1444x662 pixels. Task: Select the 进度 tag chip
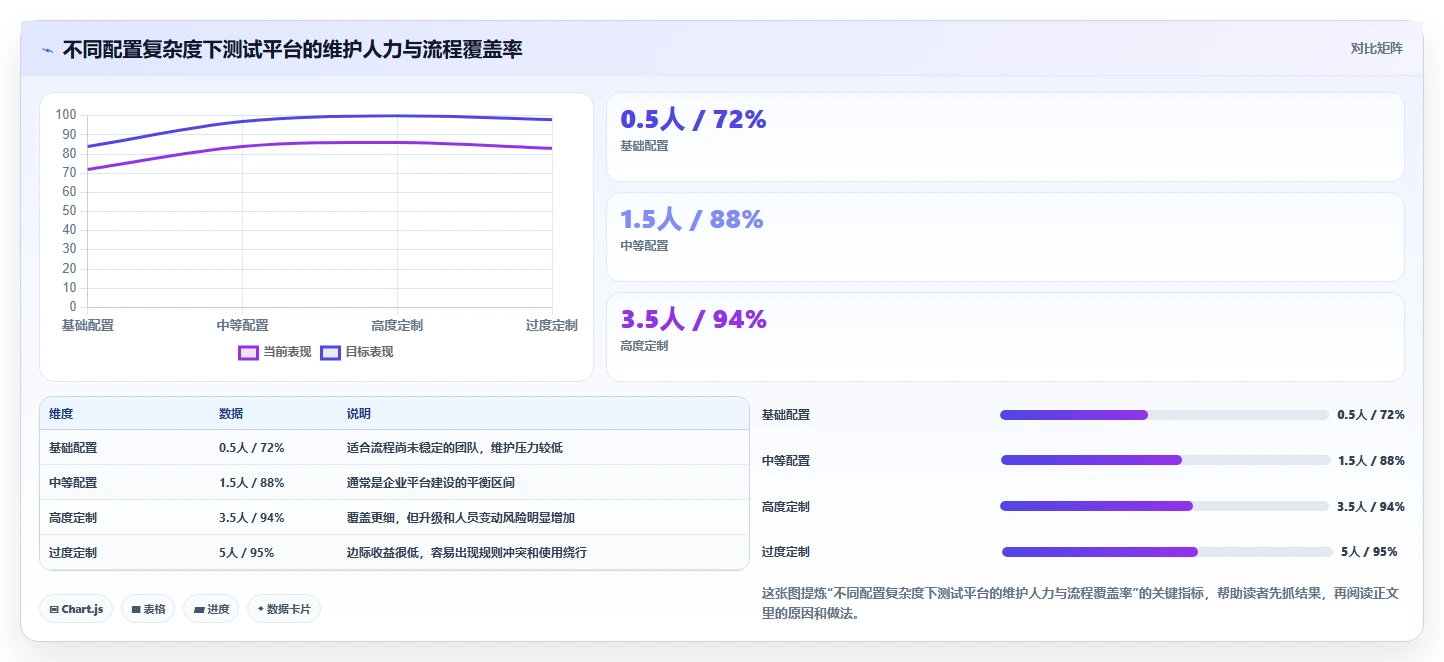211,609
